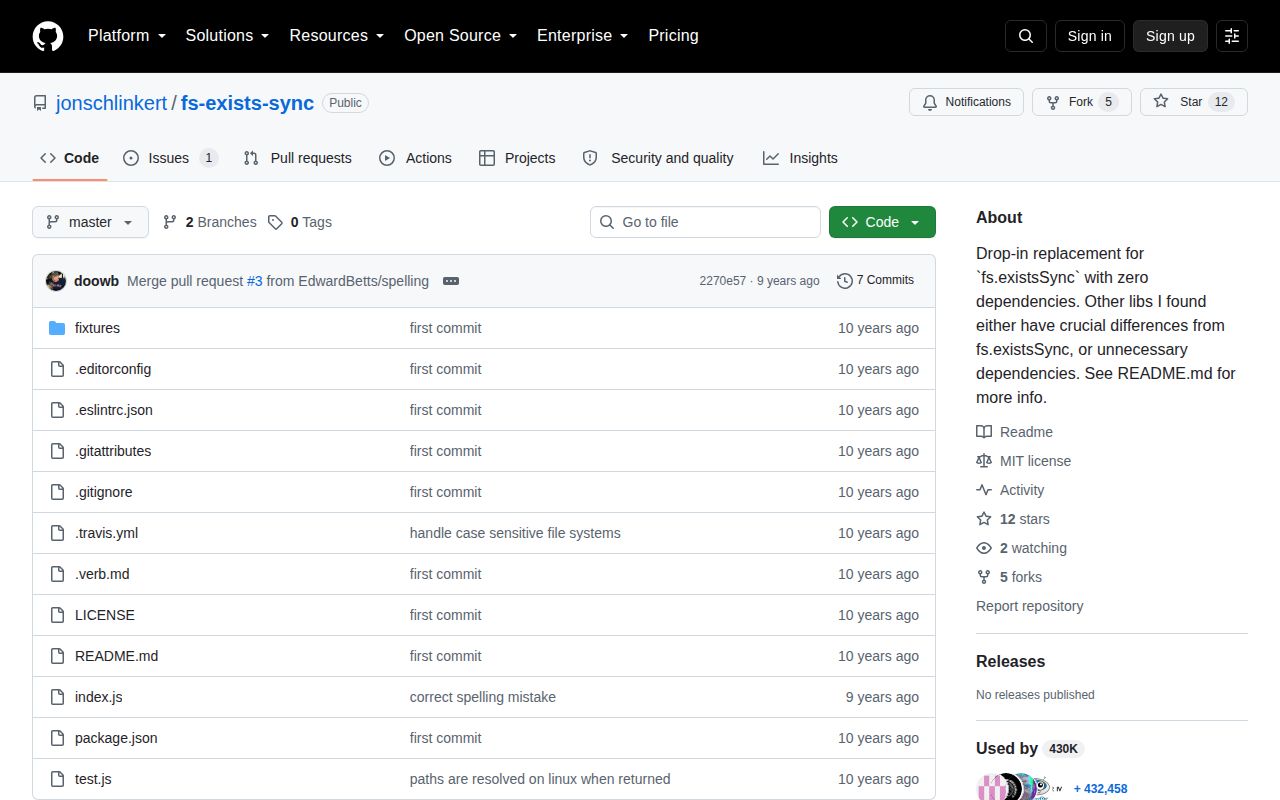This screenshot has width=1280, height=800.
Task: Switch to the Issues tab
Action: [x=170, y=158]
